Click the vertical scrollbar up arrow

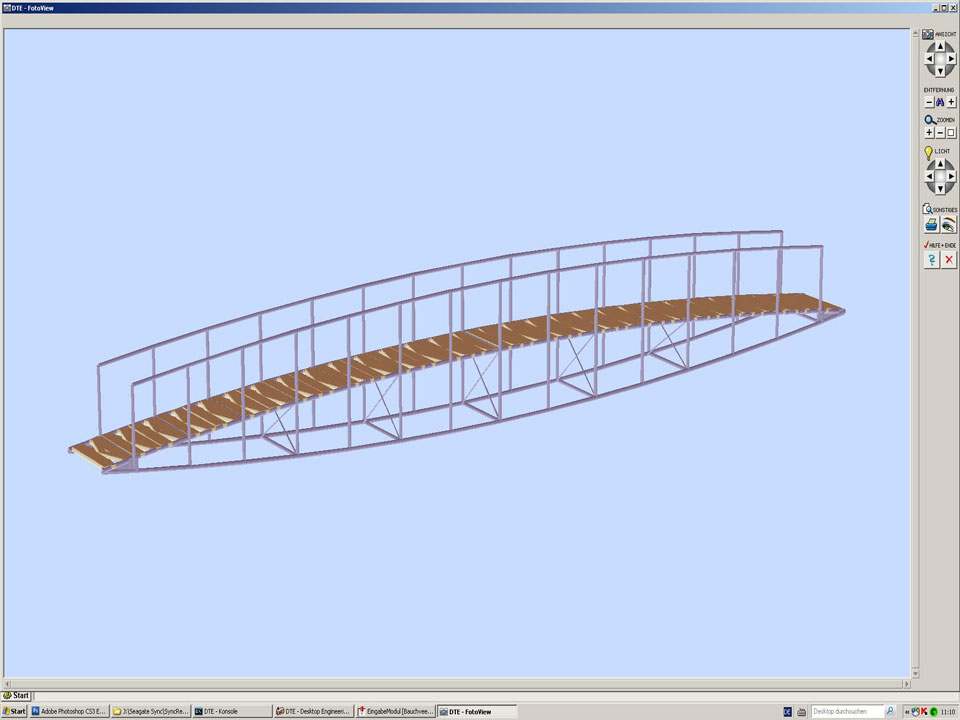914,33
